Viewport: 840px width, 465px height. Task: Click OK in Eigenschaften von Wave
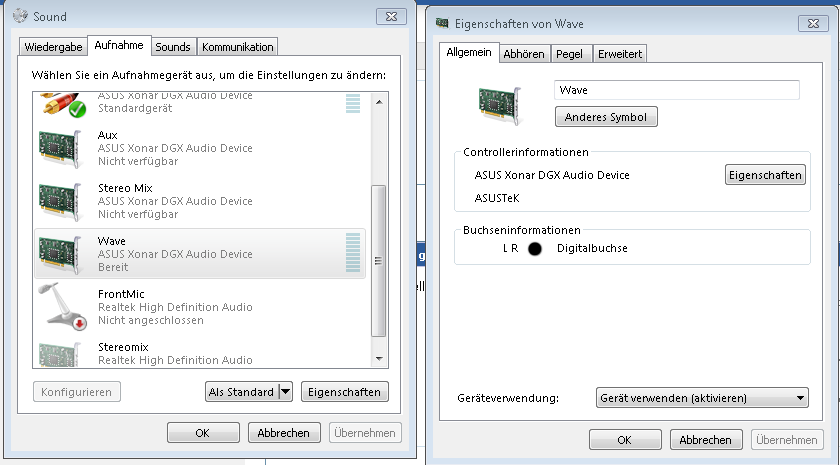[x=625, y=440]
